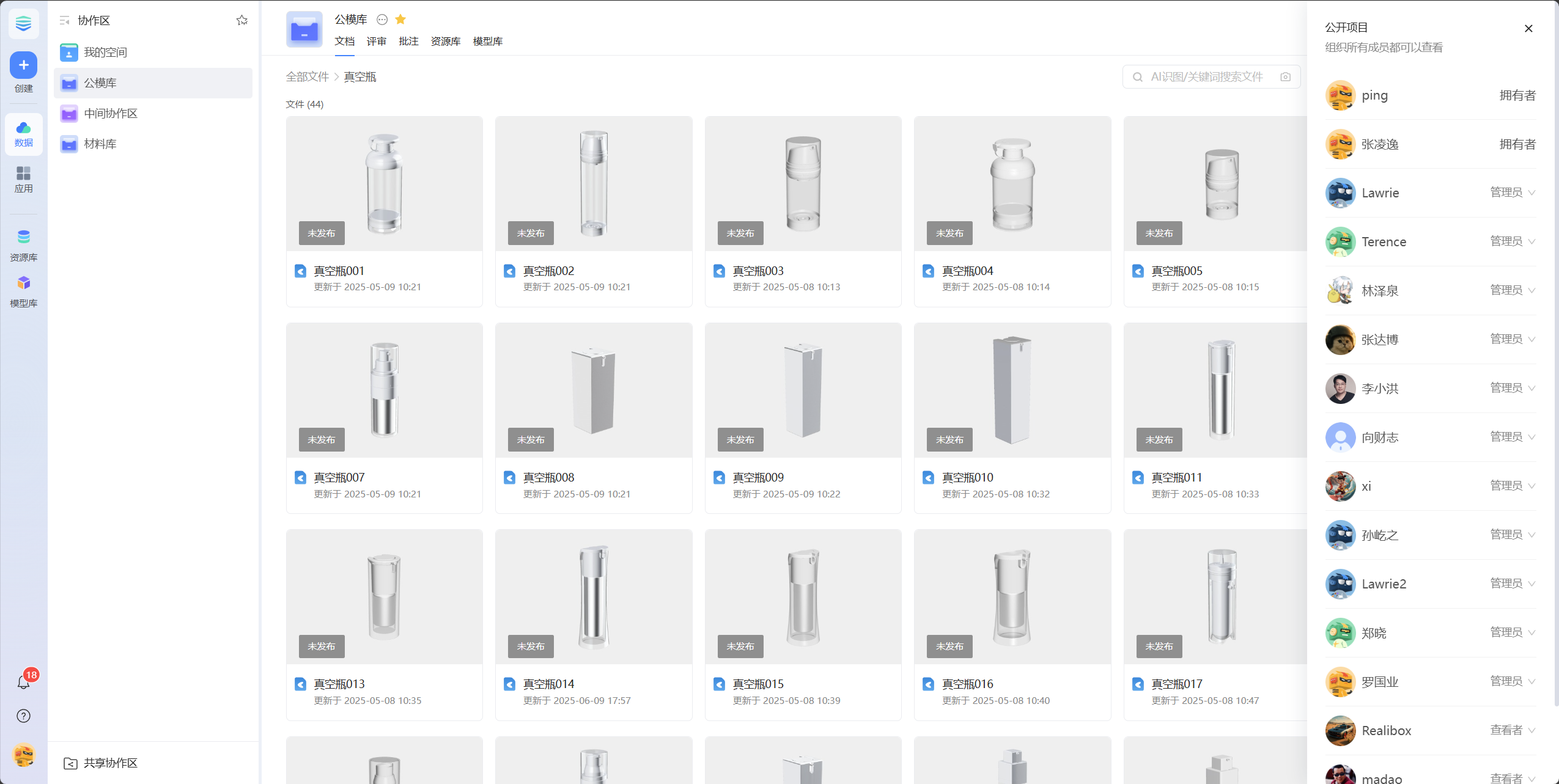This screenshot has height=784, width=1559.
Task: Click Lawrie's avatar in members list
Action: coord(1340,193)
